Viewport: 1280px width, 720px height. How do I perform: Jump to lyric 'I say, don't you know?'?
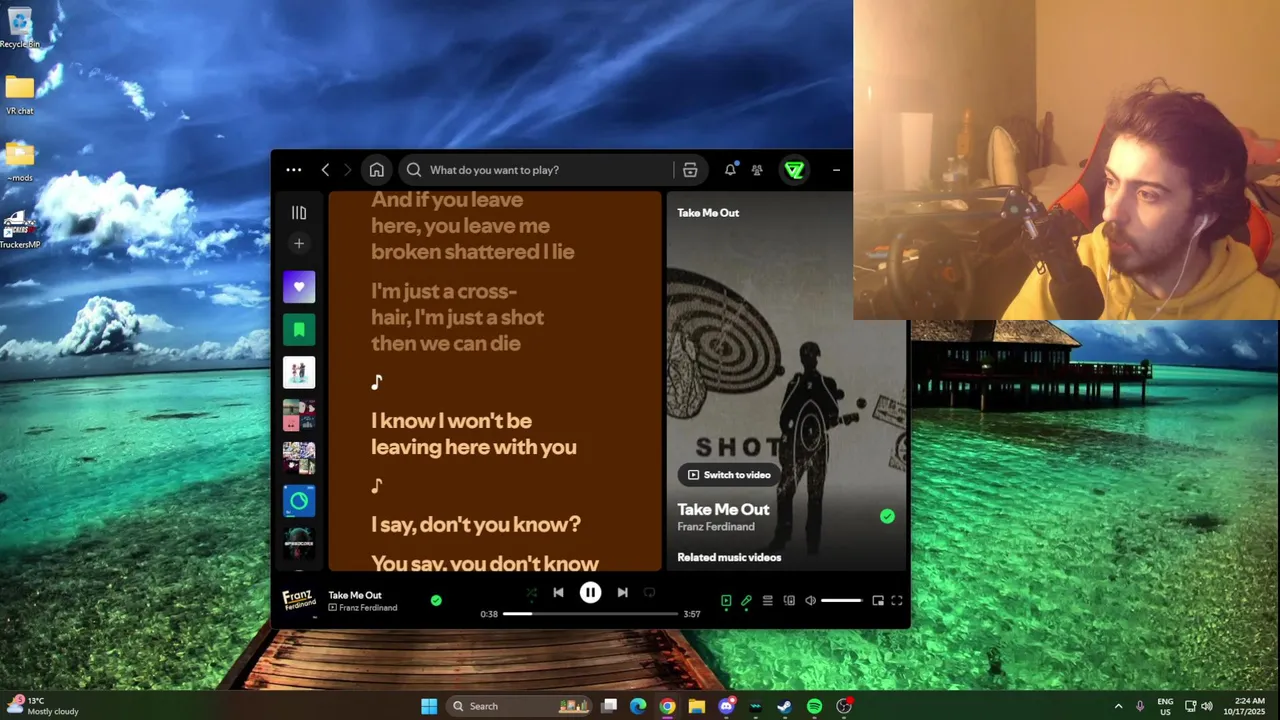pos(476,524)
